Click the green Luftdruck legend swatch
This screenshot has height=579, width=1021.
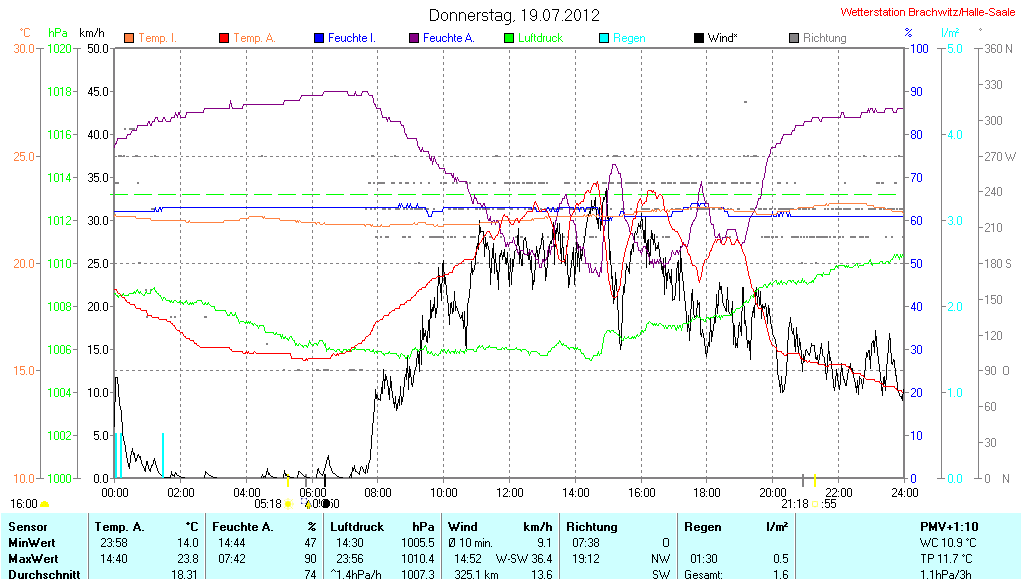(x=509, y=38)
